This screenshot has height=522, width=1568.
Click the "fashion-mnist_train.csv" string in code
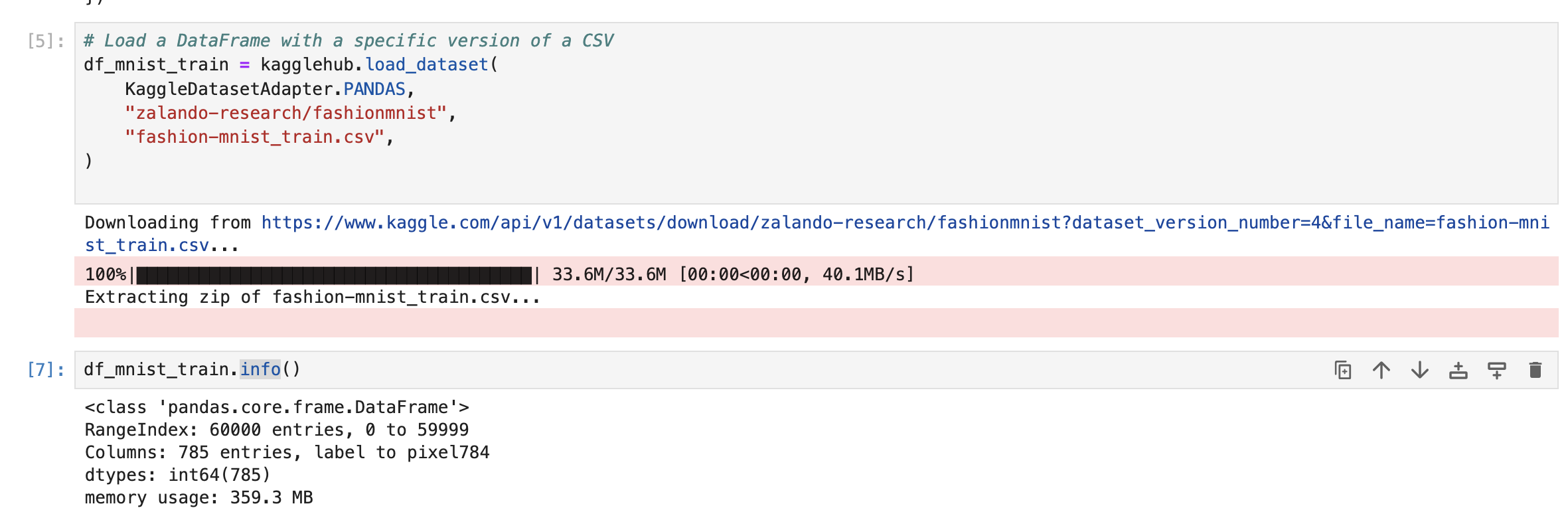pyautogui.click(x=254, y=137)
